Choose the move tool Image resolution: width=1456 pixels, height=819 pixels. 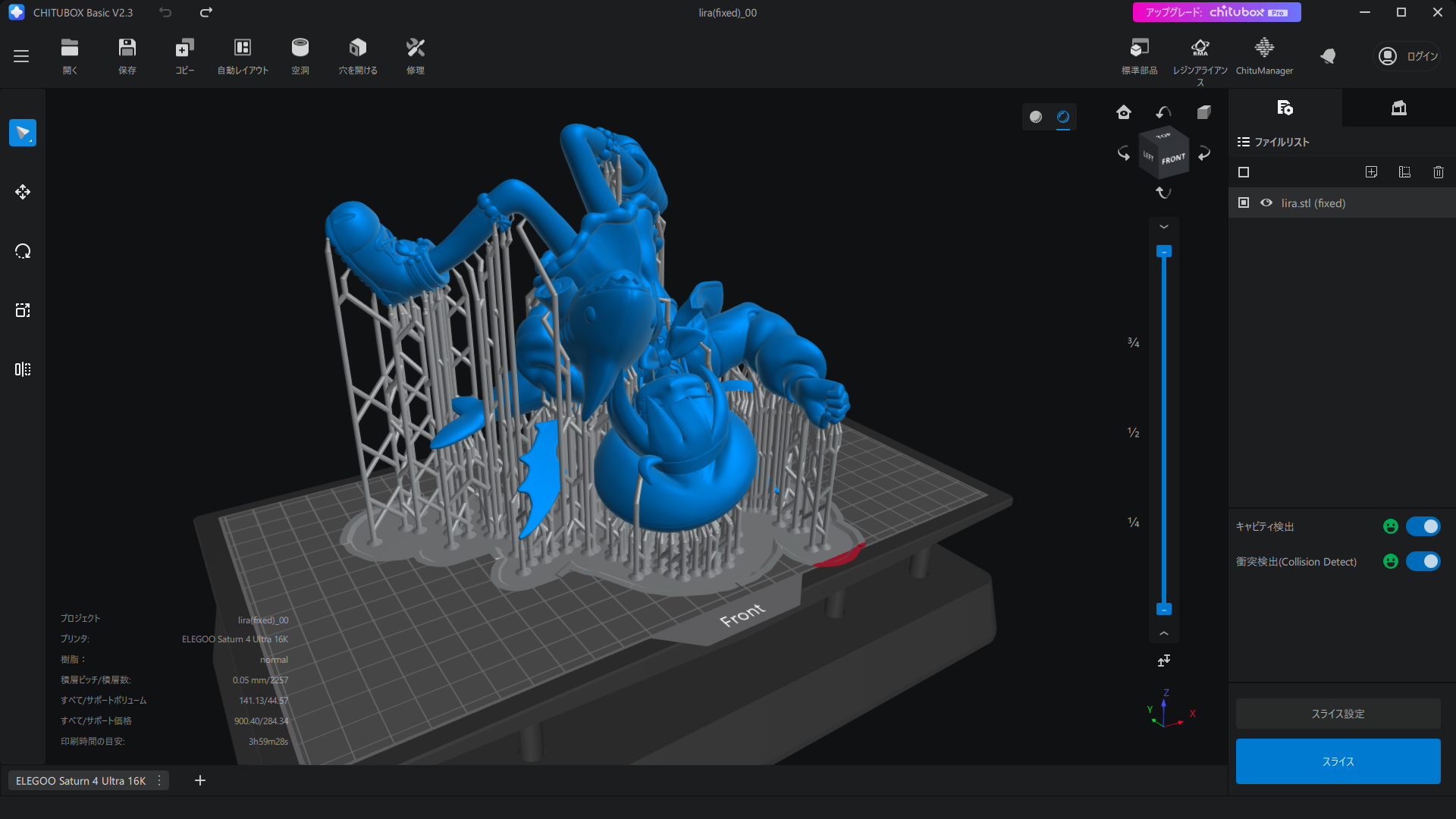pyautogui.click(x=23, y=192)
